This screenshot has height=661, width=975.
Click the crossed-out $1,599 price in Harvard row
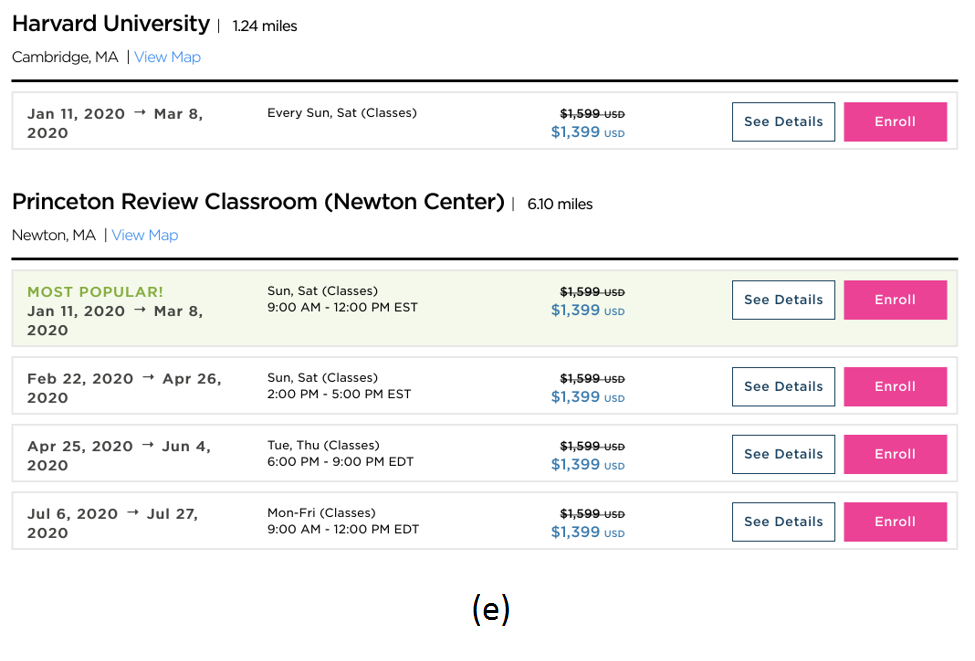(580, 114)
